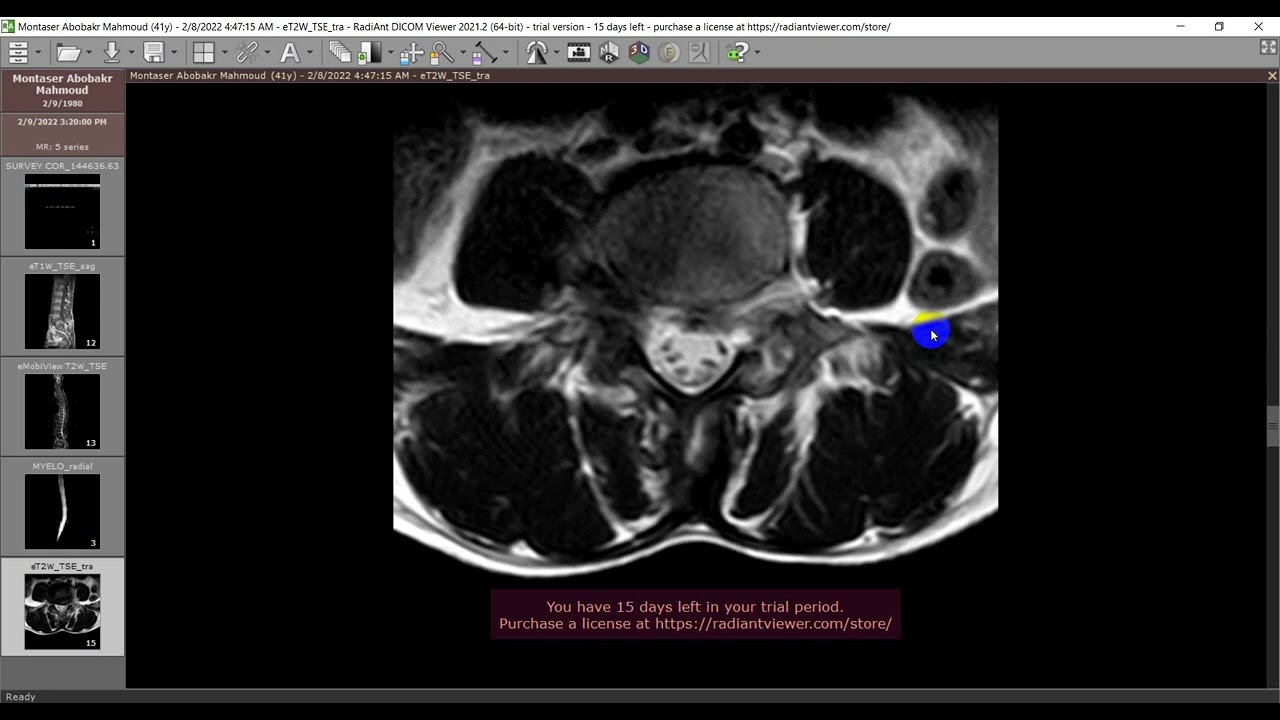Expand the Save/export dropdown arrow
Viewport: 1280px width, 720px height.
click(x=174, y=52)
